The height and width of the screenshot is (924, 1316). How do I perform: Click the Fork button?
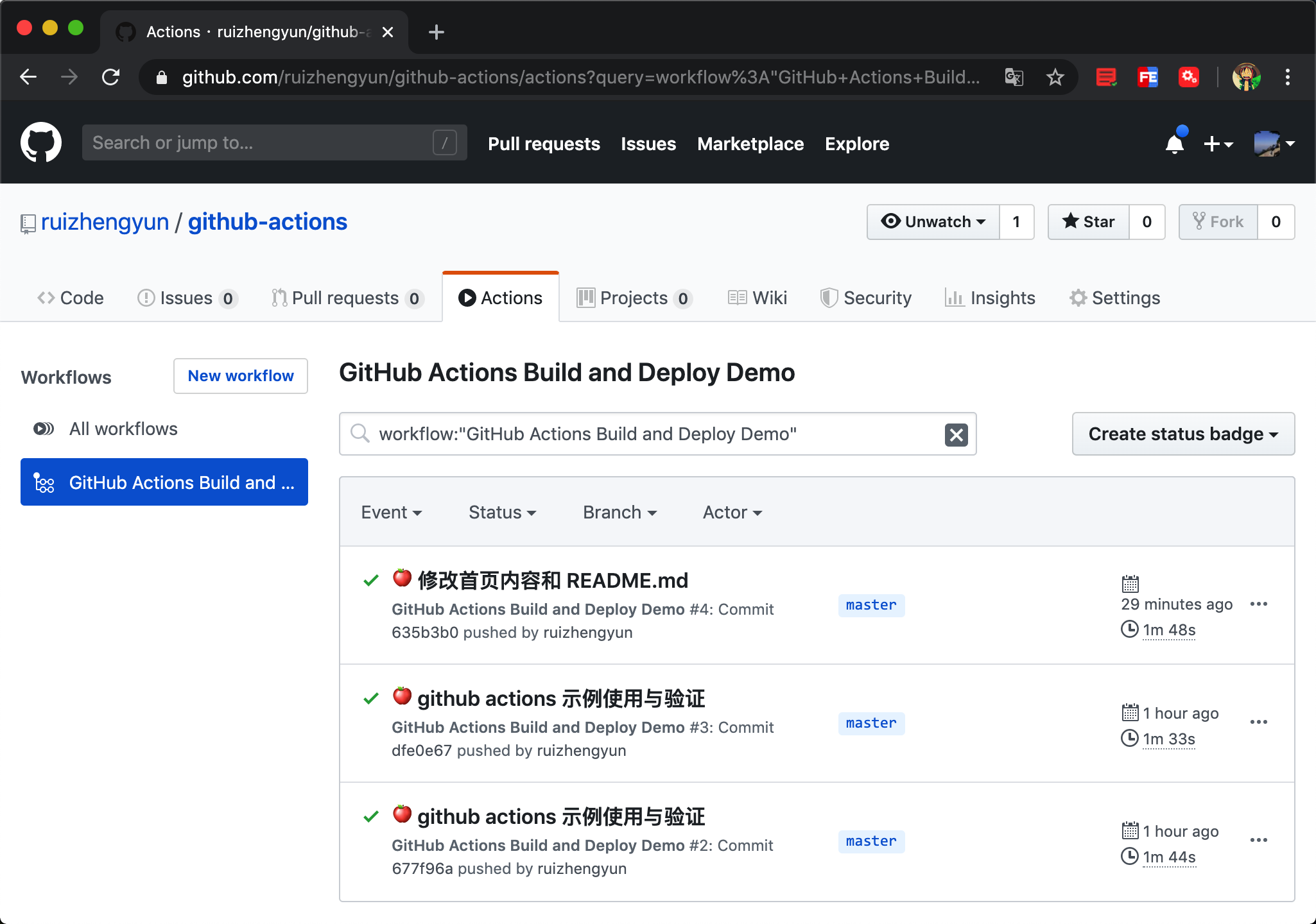click(1218, 222)
